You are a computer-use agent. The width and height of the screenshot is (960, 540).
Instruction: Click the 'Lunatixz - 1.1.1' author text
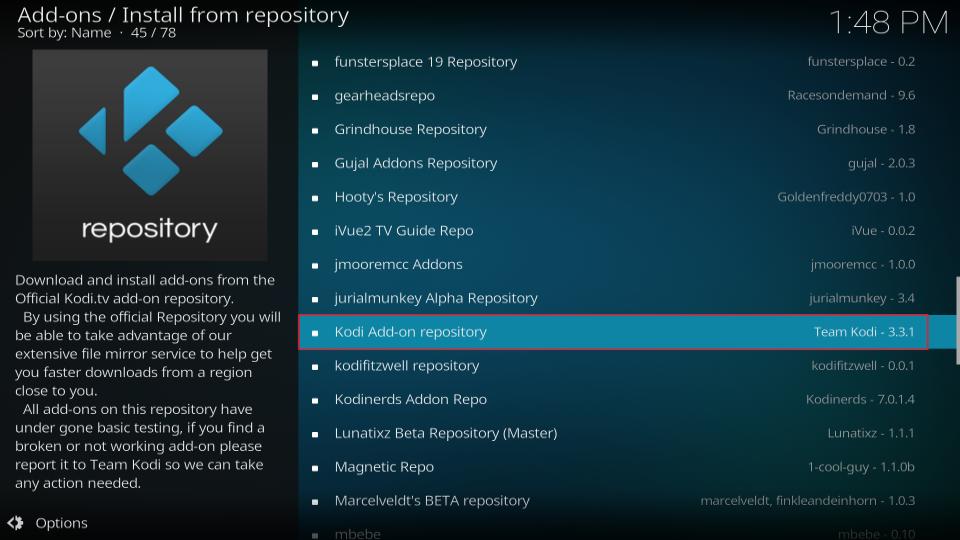871,433
